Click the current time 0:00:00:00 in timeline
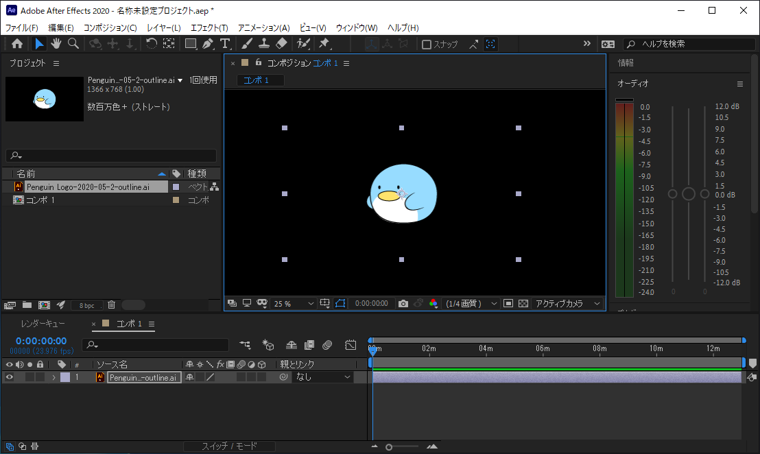The width and height of the screenshot is (760, 454). click(41, 341)
